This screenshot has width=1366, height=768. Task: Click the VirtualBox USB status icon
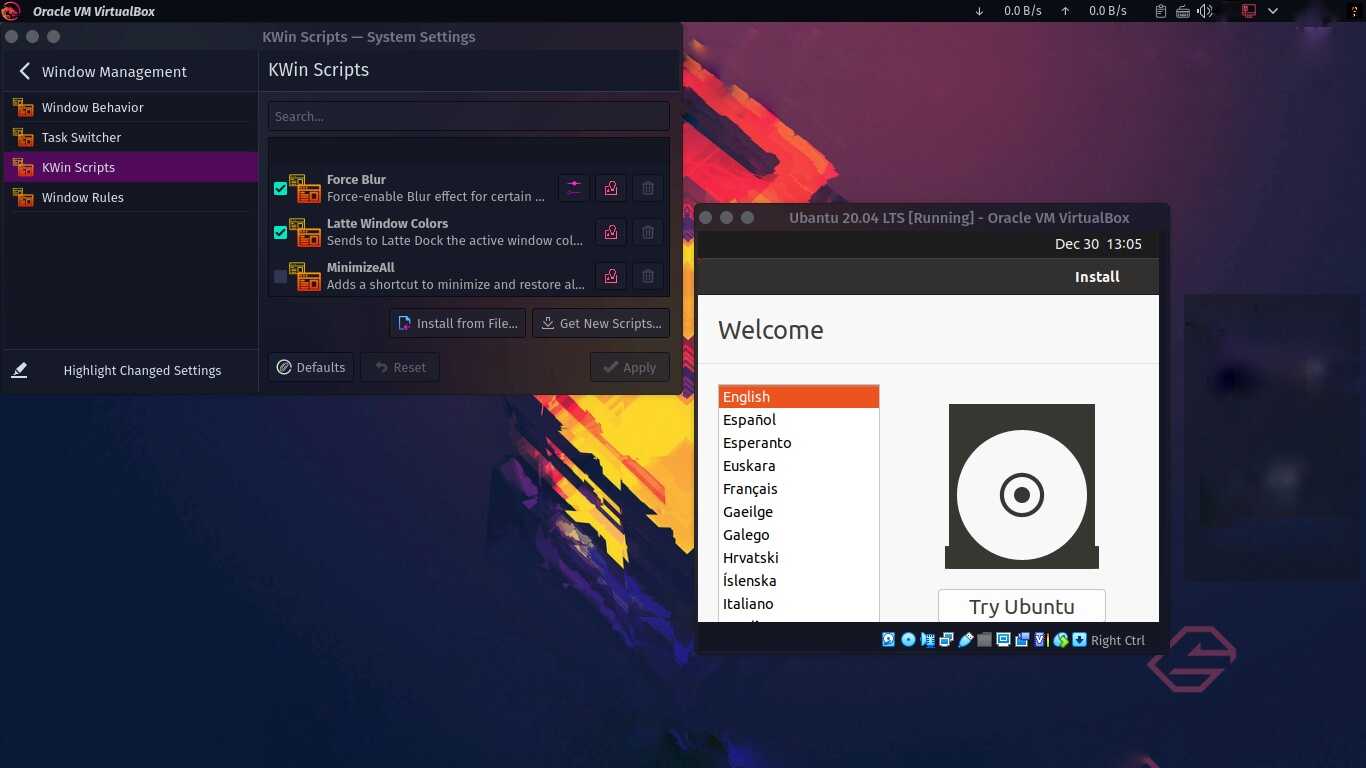pos(966,640)
